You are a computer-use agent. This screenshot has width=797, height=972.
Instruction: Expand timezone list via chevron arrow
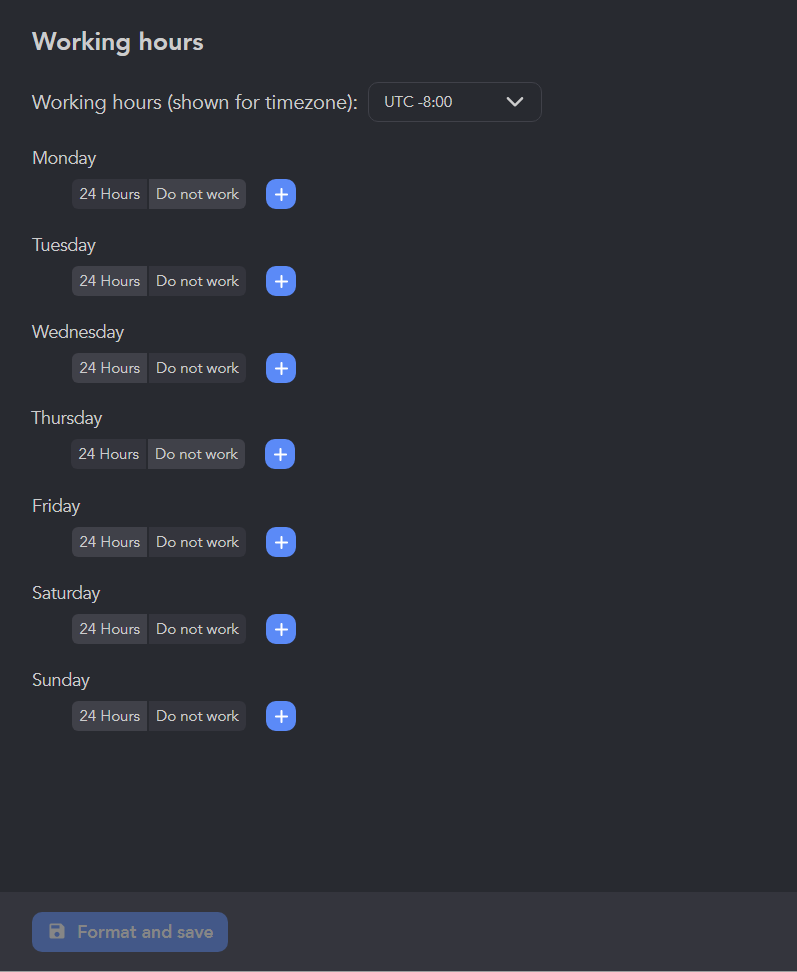[x=515, y=102]
